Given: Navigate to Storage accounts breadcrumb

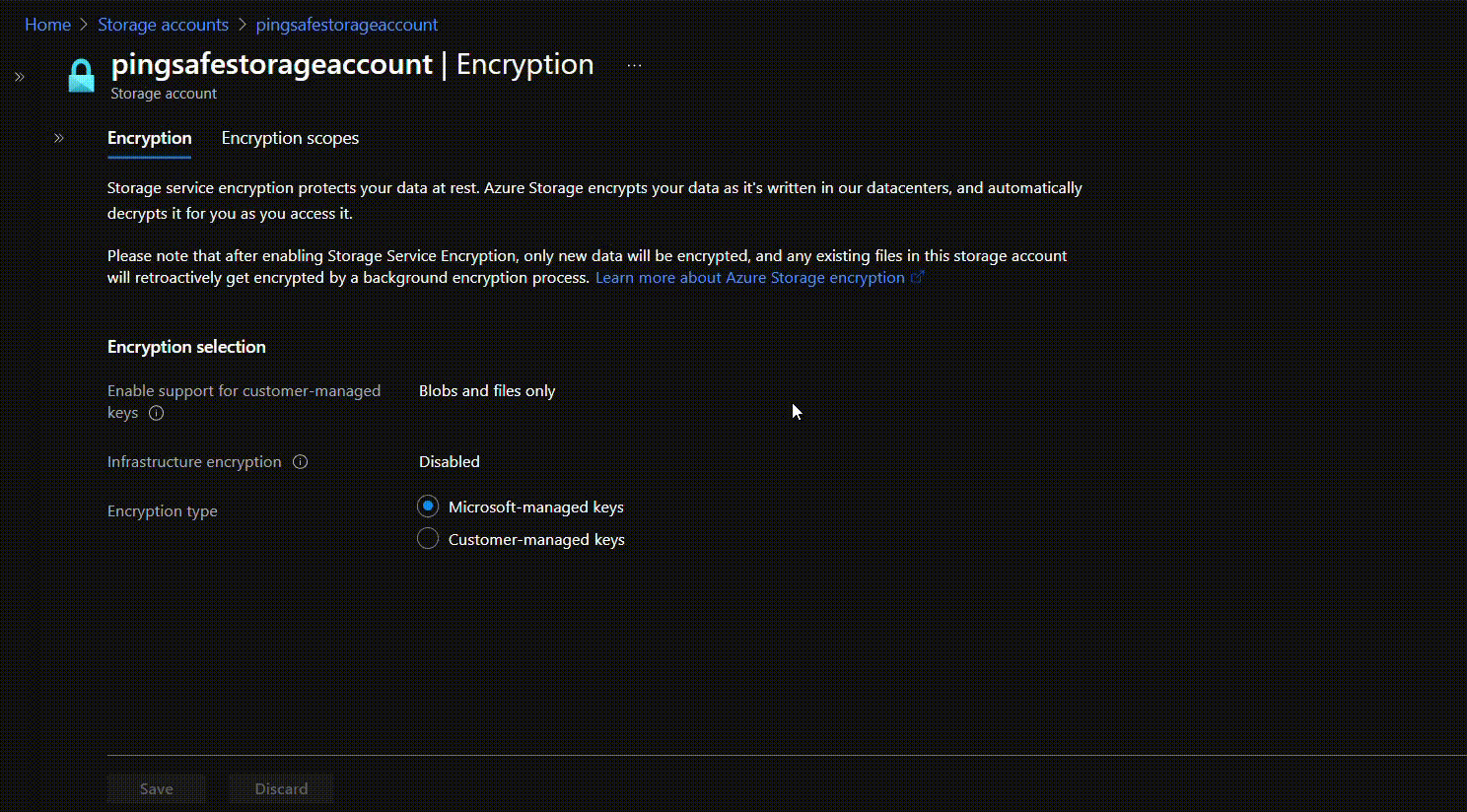Looking at the screenshot, I should pyautogui.click(x=163, y=25).
